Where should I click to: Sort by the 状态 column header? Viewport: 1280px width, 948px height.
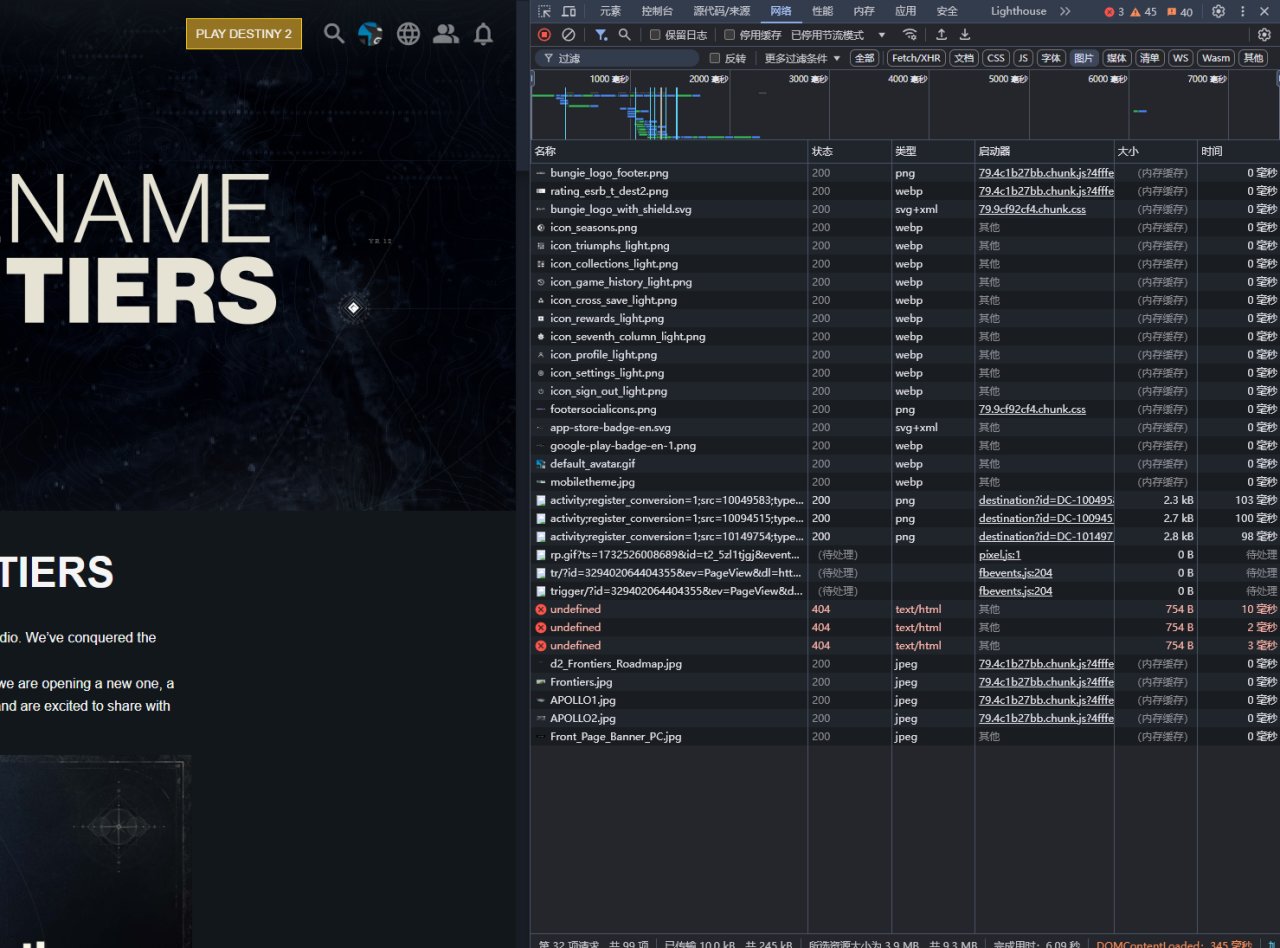coord(850,151)
